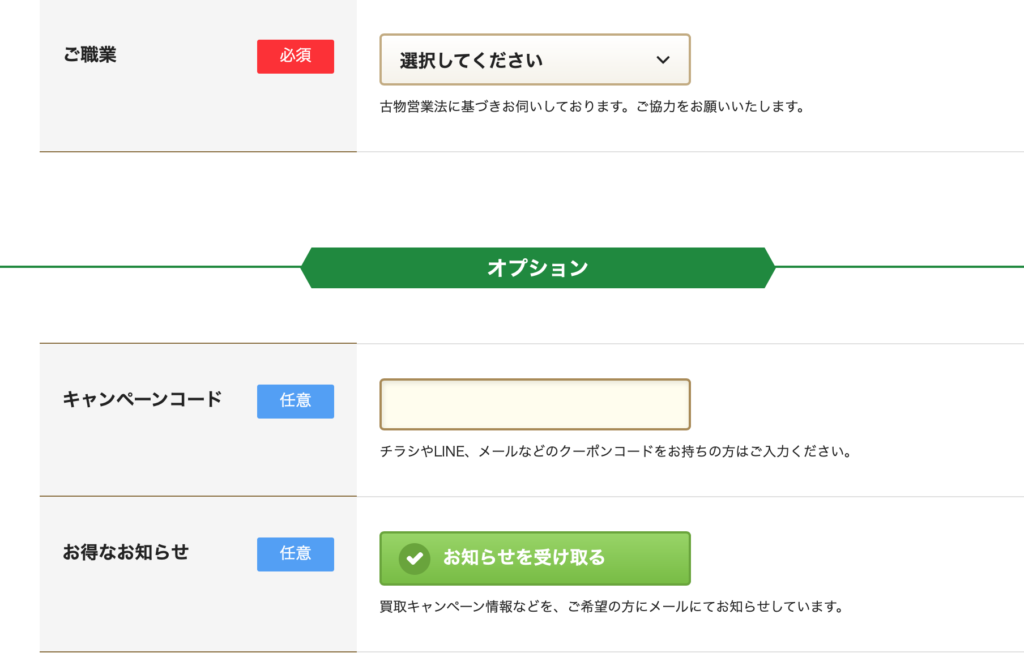Toggle the お知らせを受け取る green button
The width and height of the screenshot is (1024, 657).
pyautogui.click(x=535, y=558)
